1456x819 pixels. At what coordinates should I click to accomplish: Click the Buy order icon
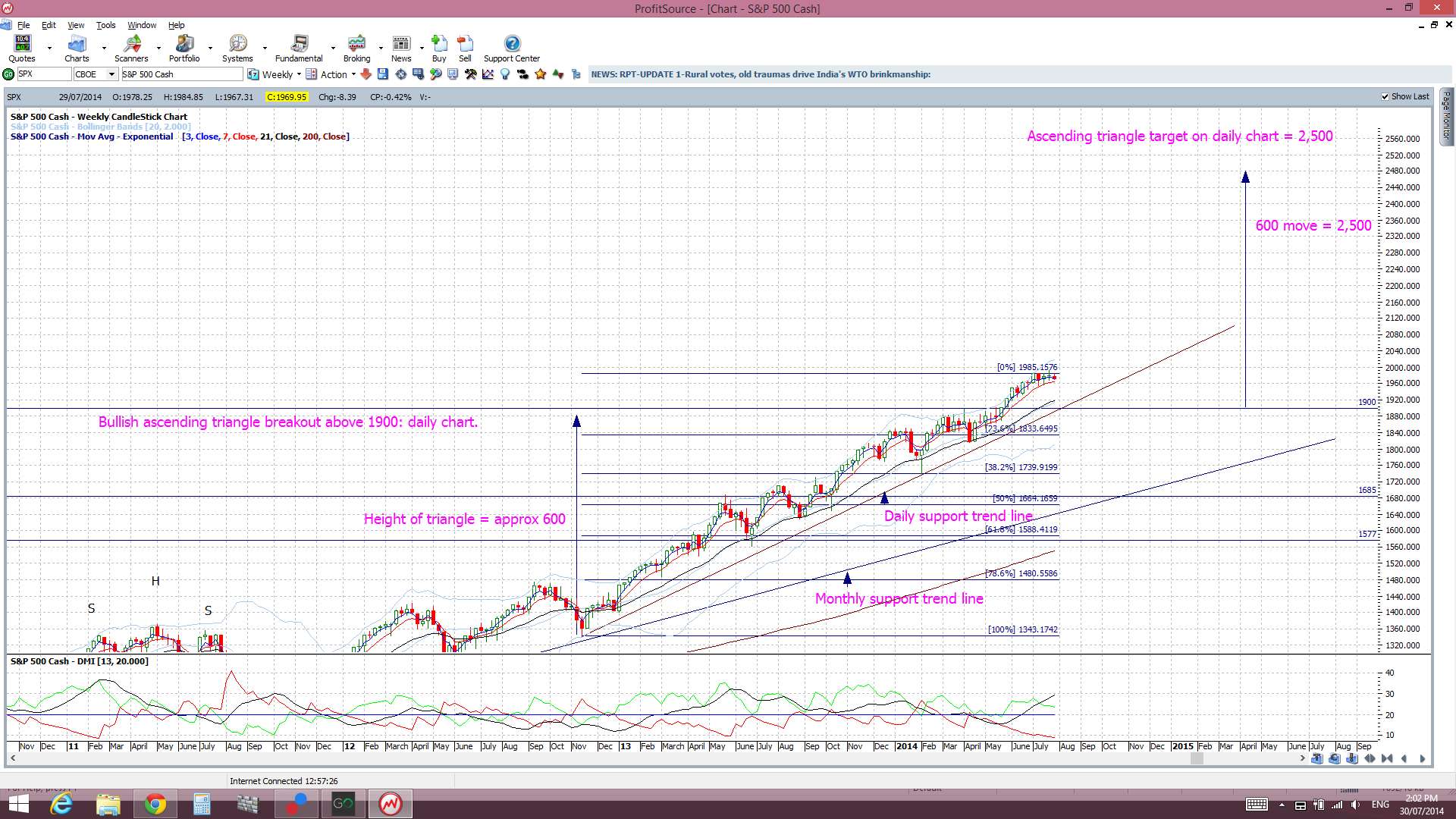coord(439,49)
